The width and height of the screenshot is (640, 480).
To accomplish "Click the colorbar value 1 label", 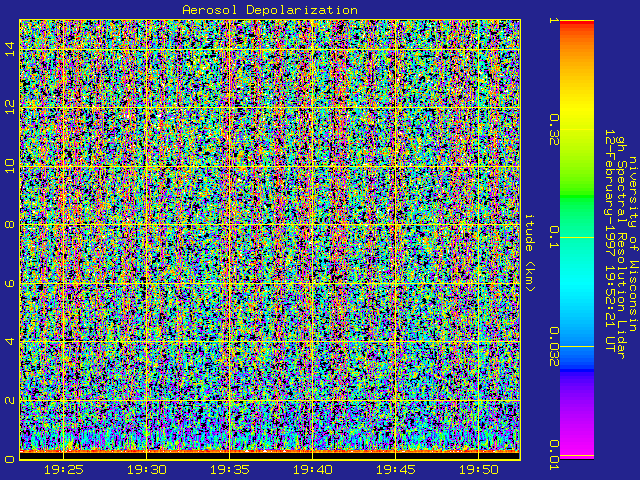I will 553,20.
